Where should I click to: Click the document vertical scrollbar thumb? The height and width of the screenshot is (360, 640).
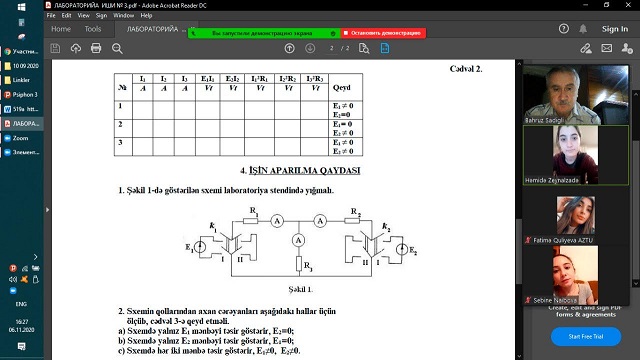tap(519, 251)
